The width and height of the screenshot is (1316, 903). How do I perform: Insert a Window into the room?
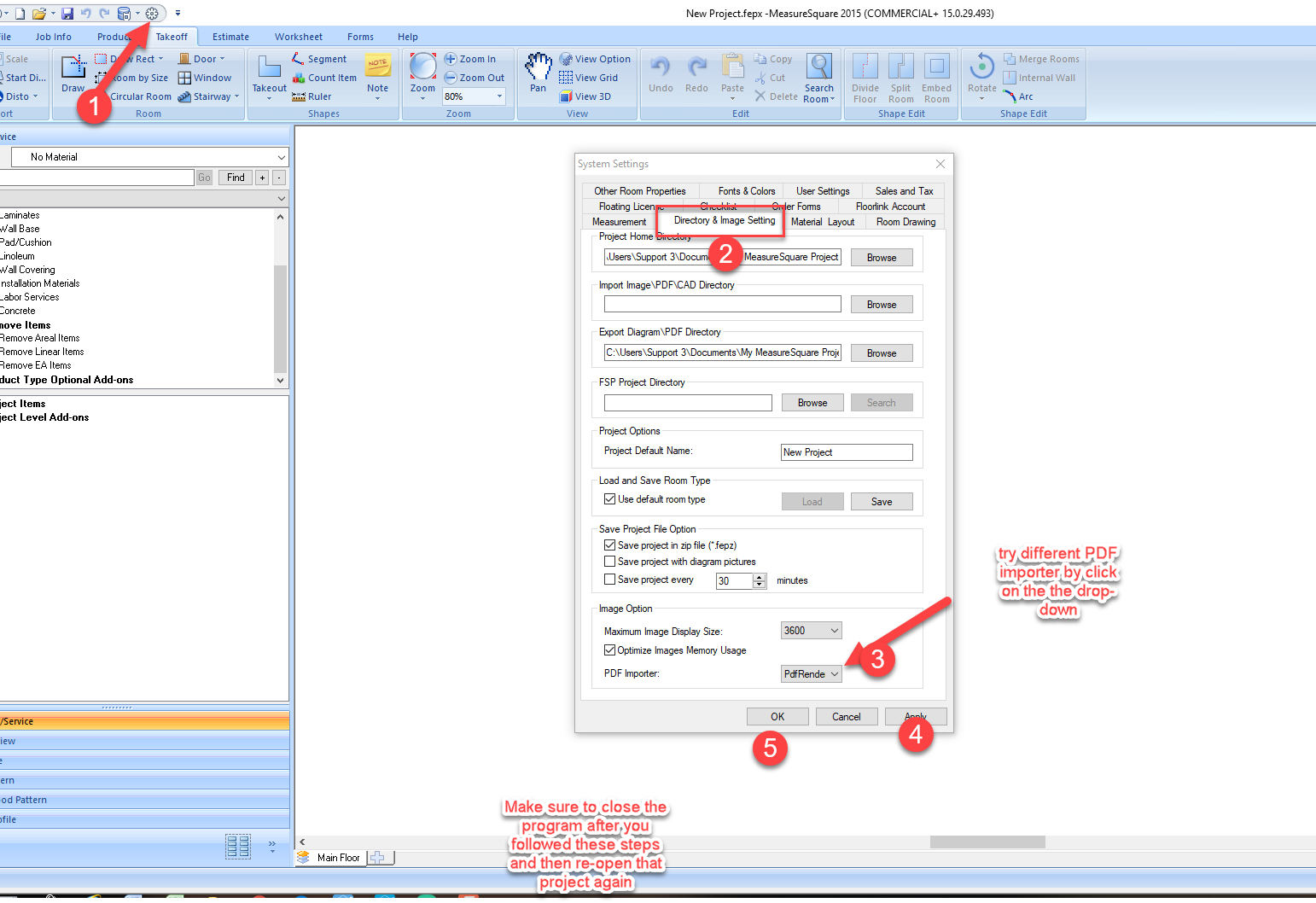[205, 78]
